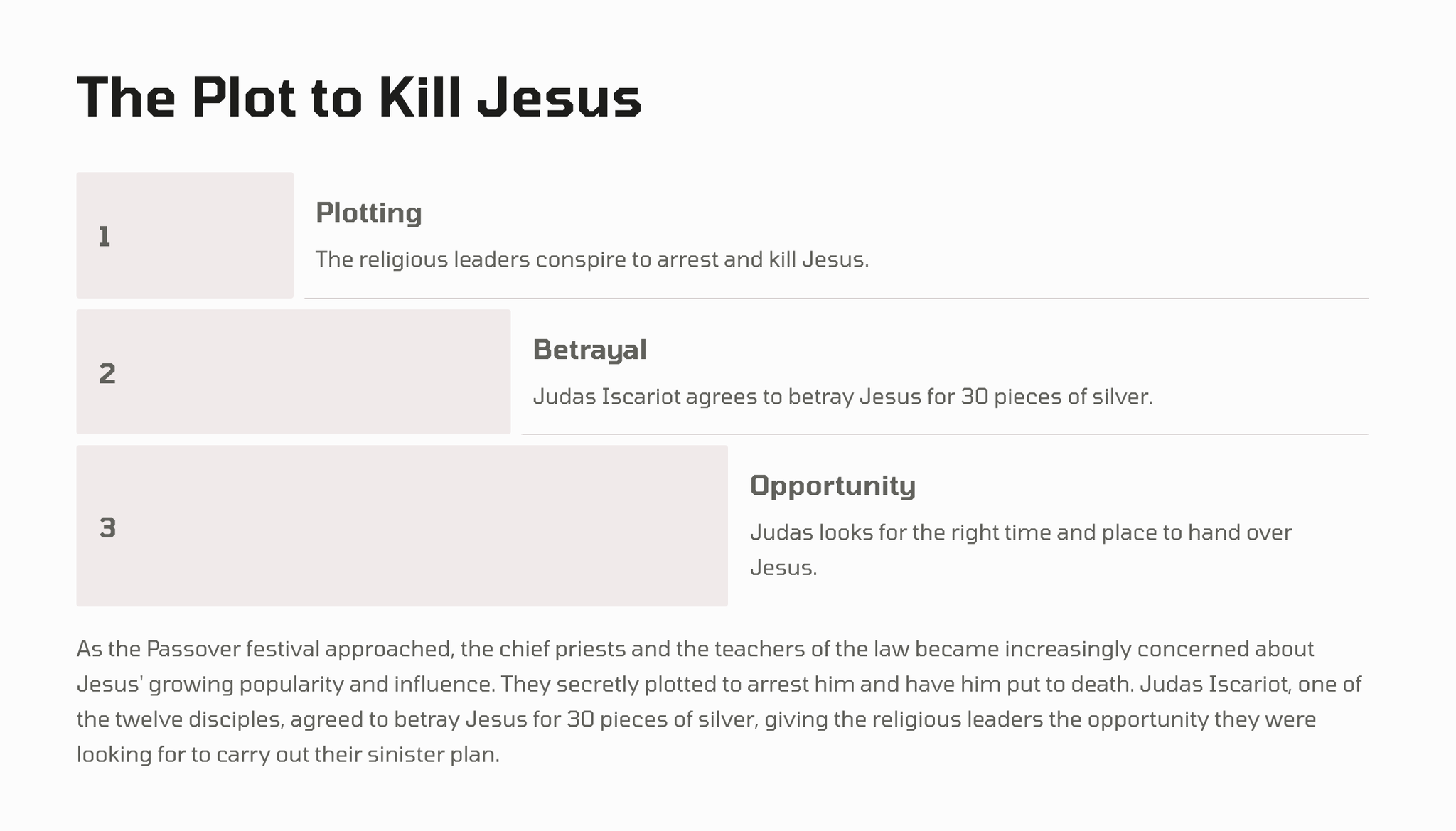Click the "Opportunity" heading
Viewport: 1456px width, 831px height.
point(833,486)
